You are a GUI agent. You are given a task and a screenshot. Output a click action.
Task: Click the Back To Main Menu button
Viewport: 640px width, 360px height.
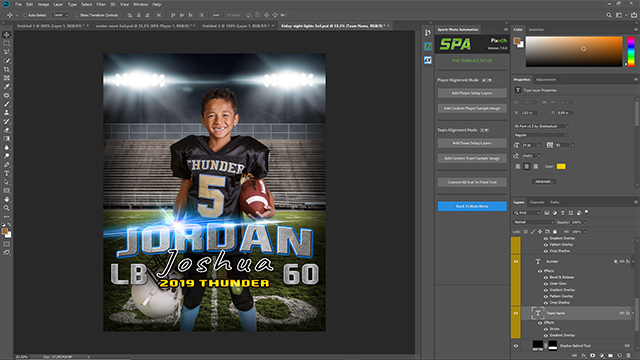click(x=472, y=206)
